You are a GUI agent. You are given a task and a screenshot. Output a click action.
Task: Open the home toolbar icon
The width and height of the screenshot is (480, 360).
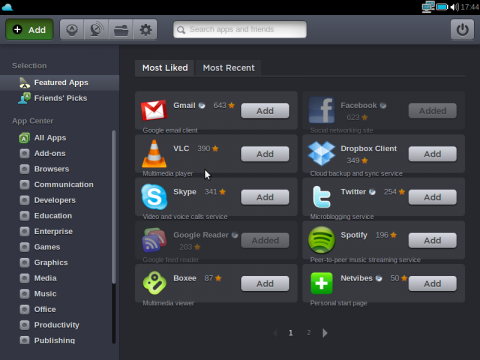tap(72, 30)
